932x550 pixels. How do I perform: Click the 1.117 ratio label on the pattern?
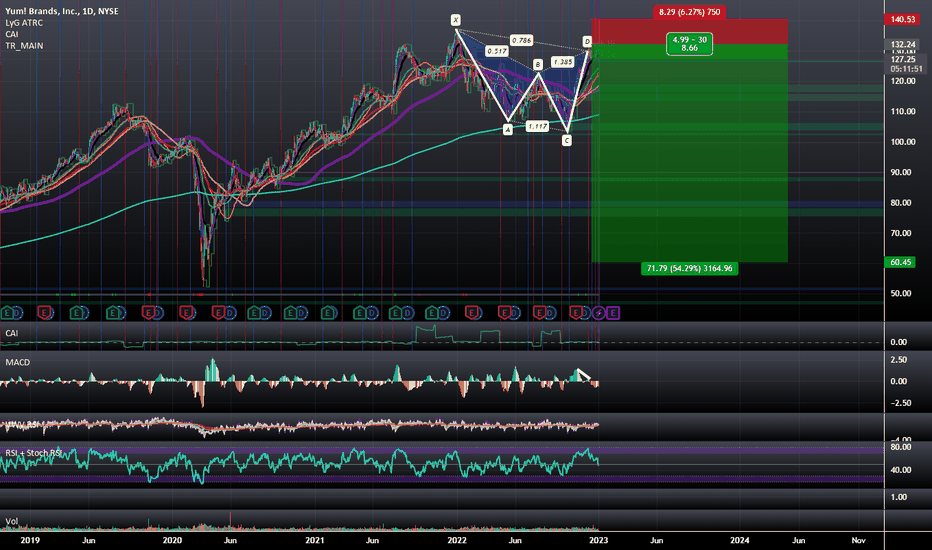(x=537, y=126)
